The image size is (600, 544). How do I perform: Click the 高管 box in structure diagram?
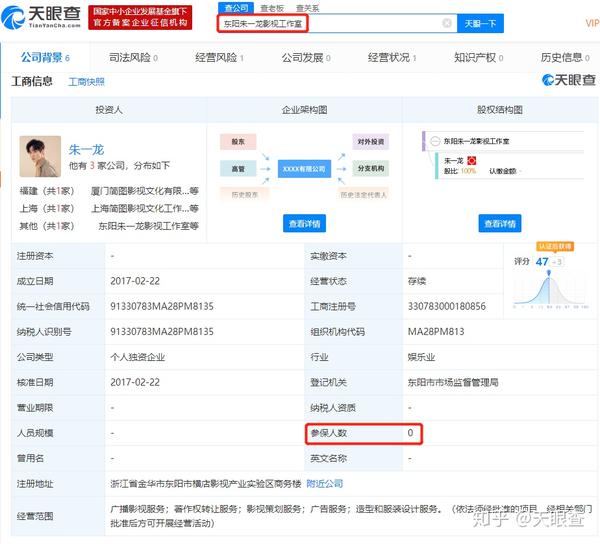tap(238, 169)
